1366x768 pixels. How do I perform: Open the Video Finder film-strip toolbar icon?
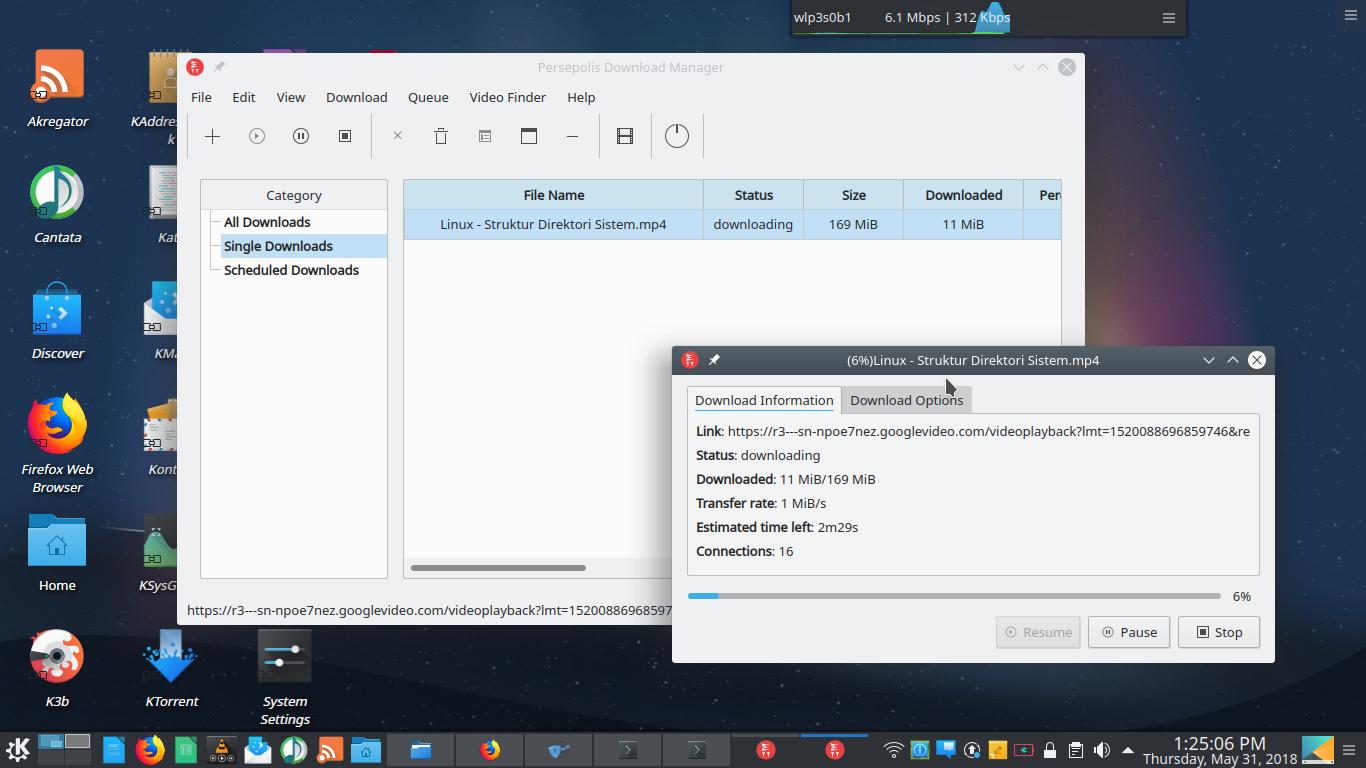(x=625, y=136)
